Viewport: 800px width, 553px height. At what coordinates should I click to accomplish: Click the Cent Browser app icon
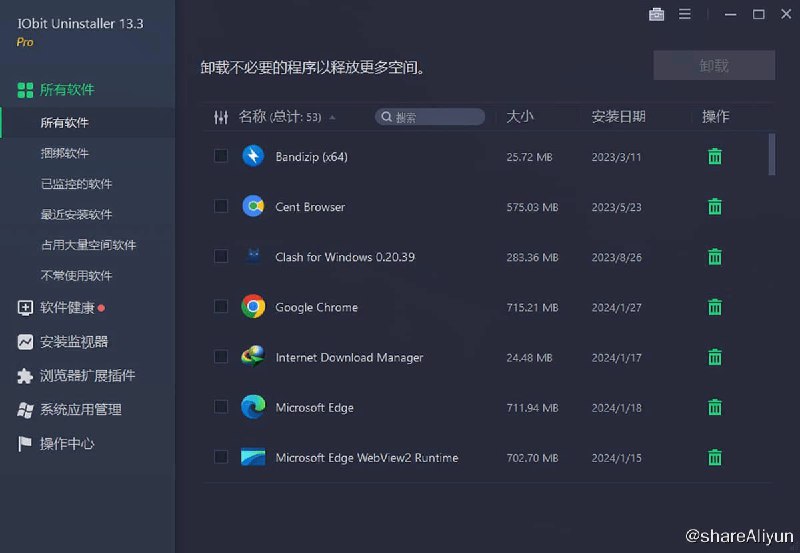253,207
